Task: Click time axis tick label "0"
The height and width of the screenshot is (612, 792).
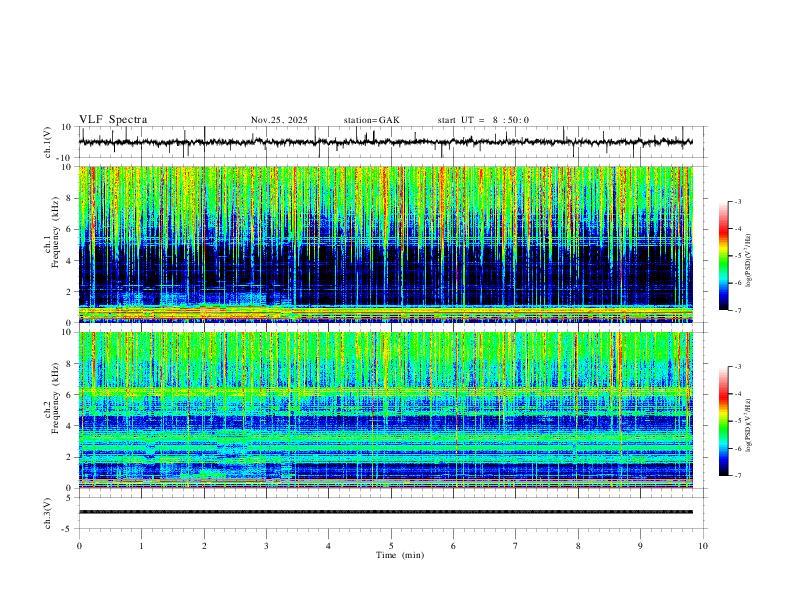Action: (x=79, y=546)
